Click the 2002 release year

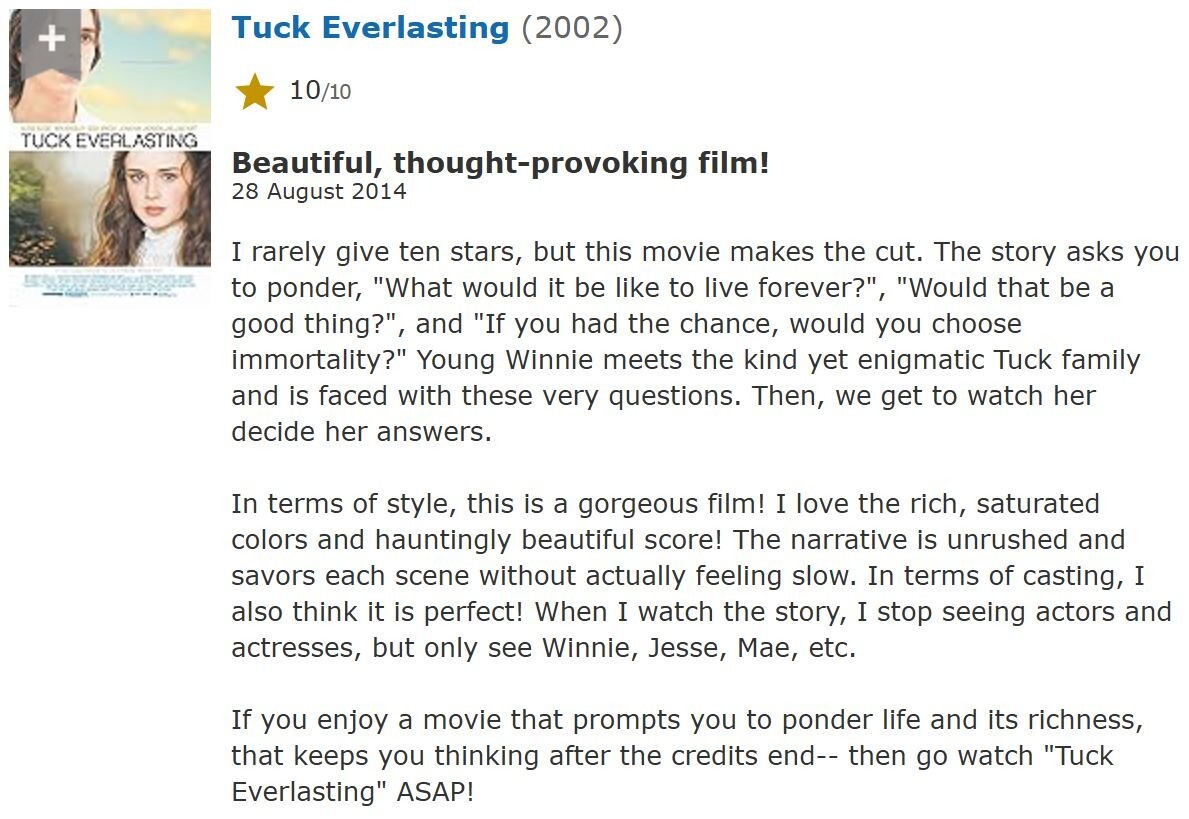[571, 28]
